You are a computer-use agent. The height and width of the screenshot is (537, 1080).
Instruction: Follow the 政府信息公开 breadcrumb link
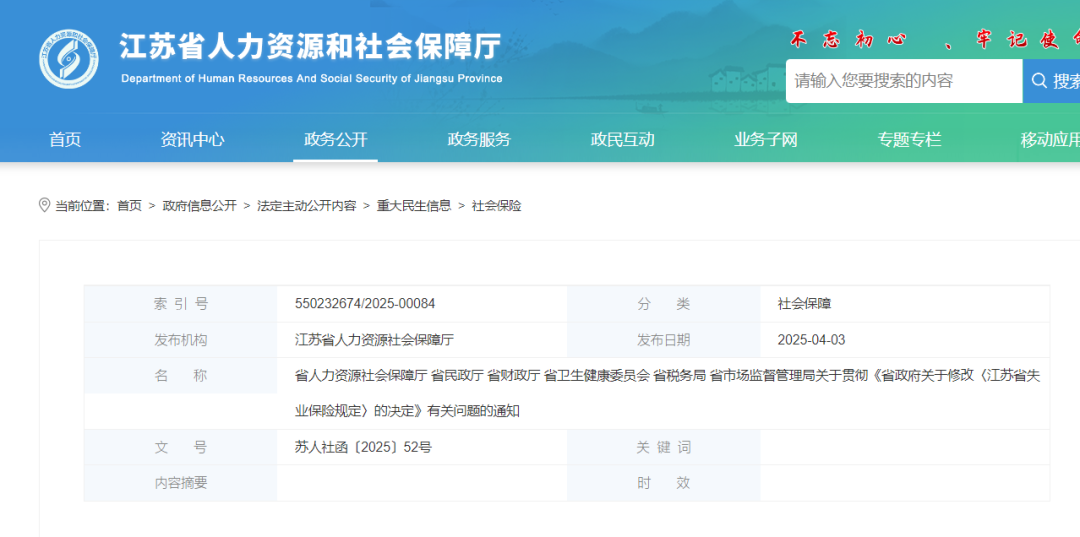click(x=200, y=206)
